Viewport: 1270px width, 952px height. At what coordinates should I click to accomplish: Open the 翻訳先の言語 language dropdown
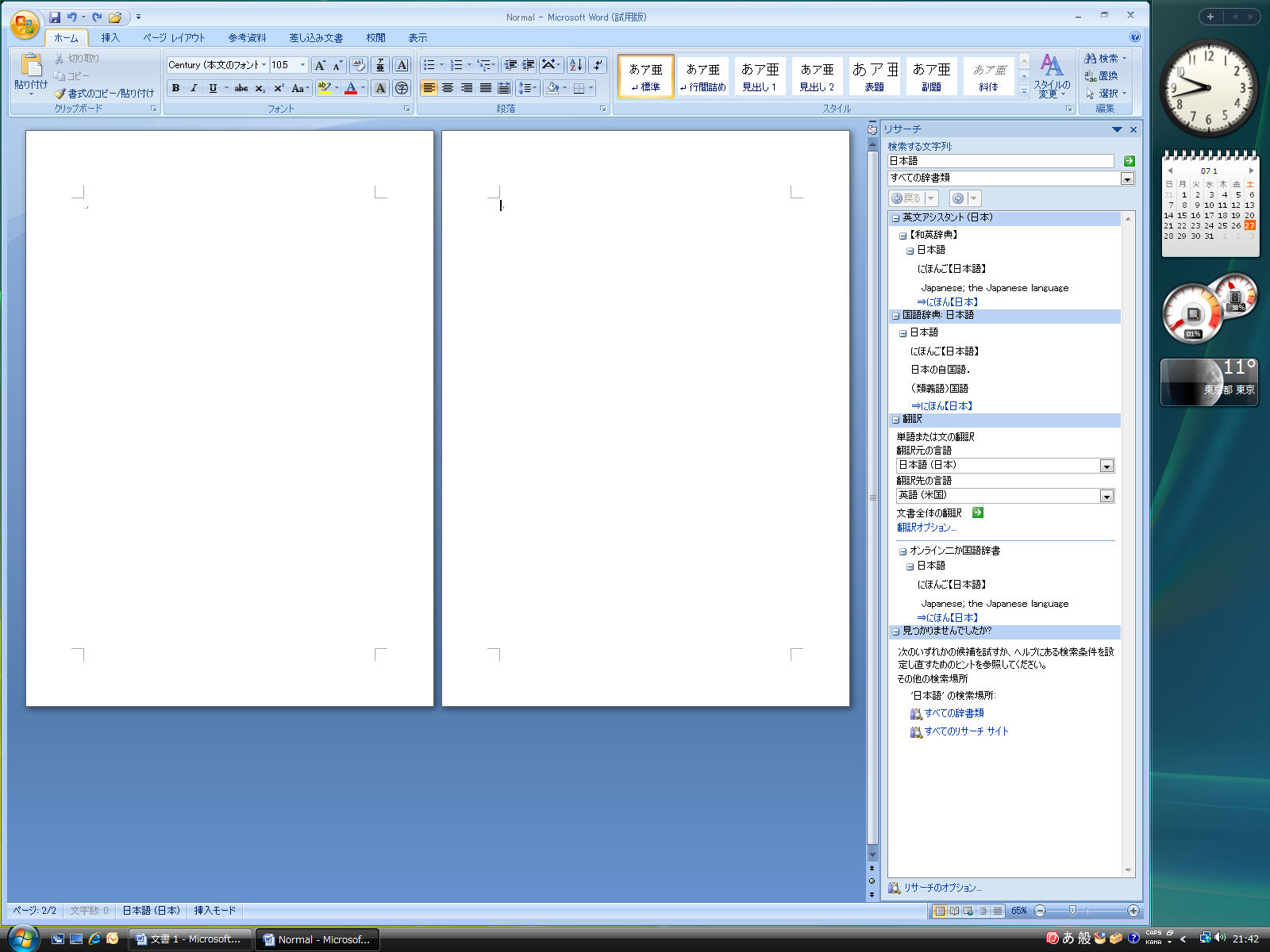1106,495
